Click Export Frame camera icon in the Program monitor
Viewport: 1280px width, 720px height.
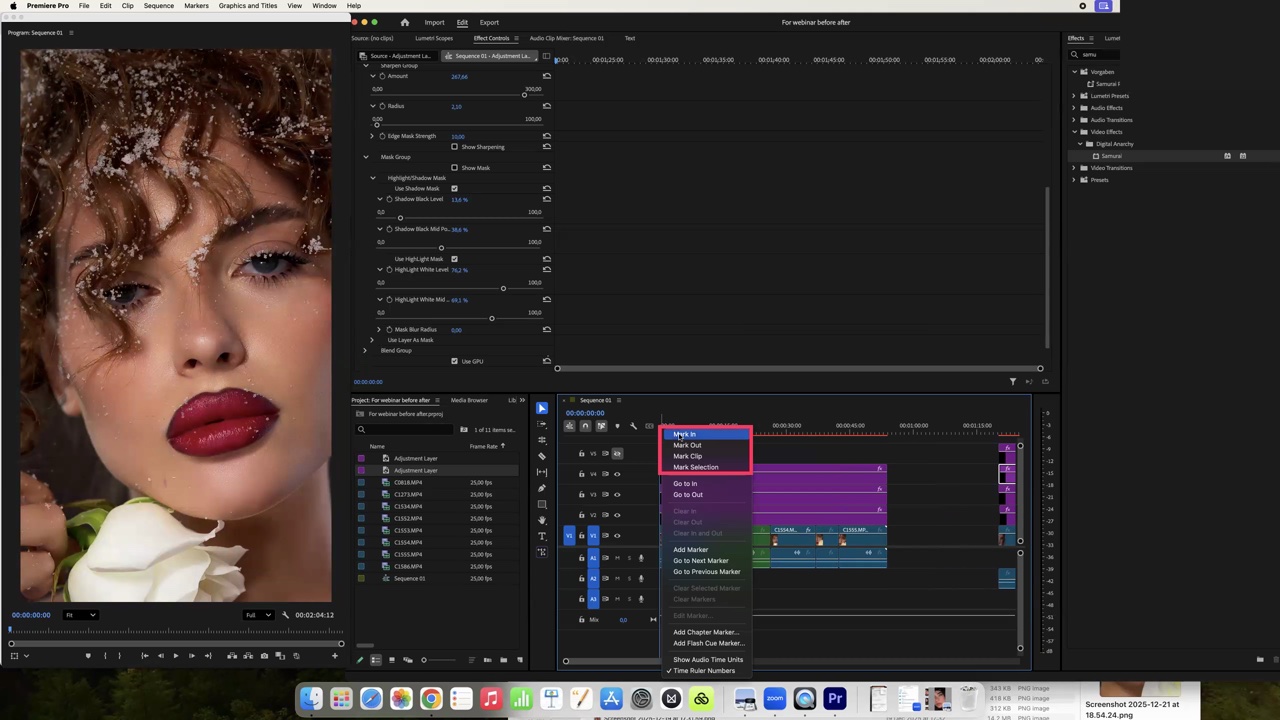pyautogui.click(x=264, y=656)
